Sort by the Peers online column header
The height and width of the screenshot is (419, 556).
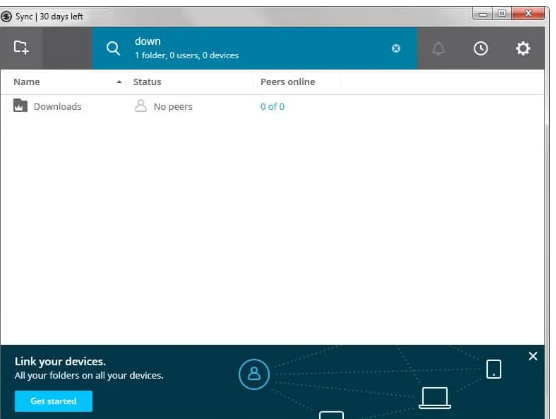point(288,82)
